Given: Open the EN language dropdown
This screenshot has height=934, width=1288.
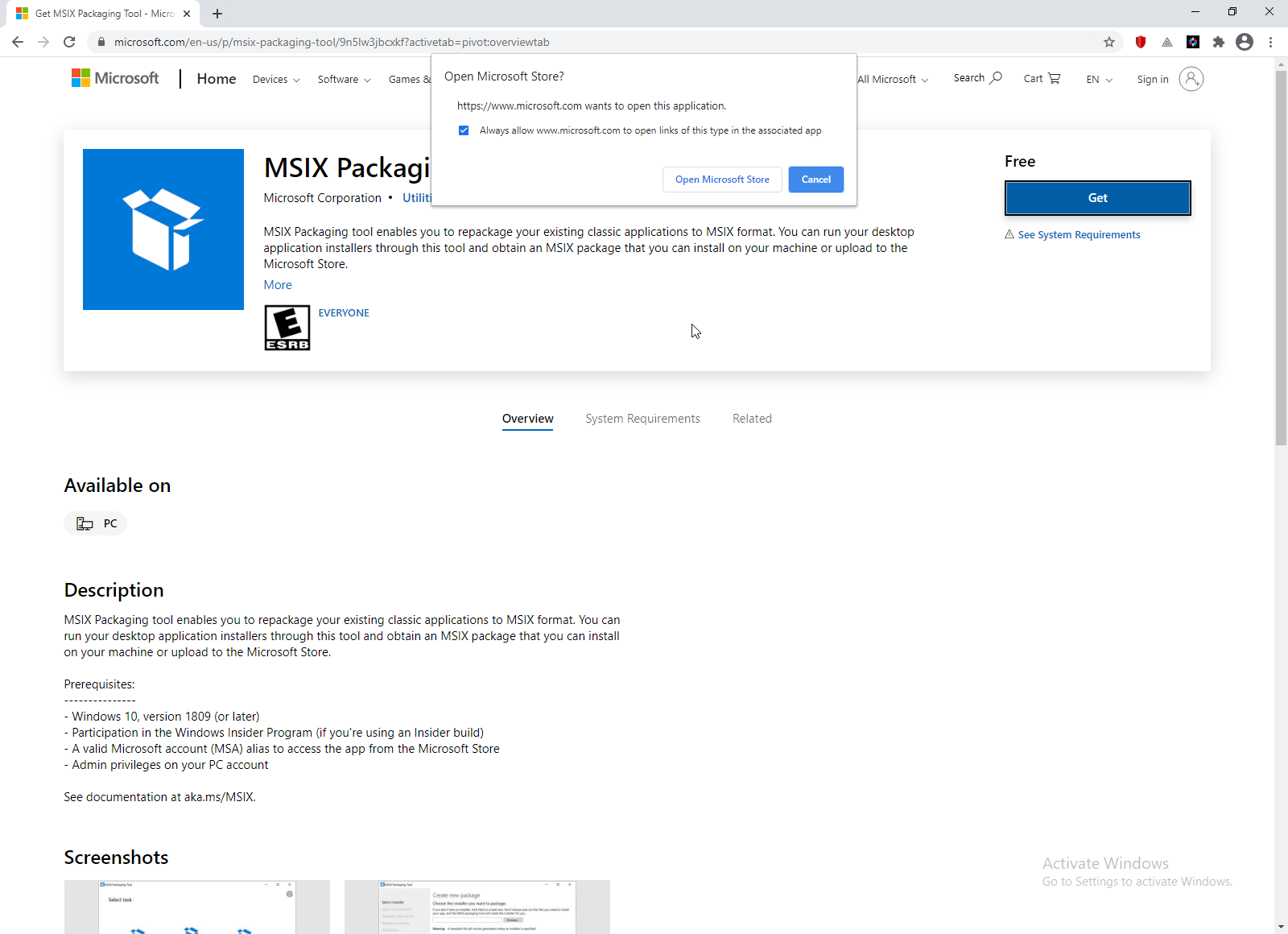Looking at the screenshot, I should coord(1099,80).
